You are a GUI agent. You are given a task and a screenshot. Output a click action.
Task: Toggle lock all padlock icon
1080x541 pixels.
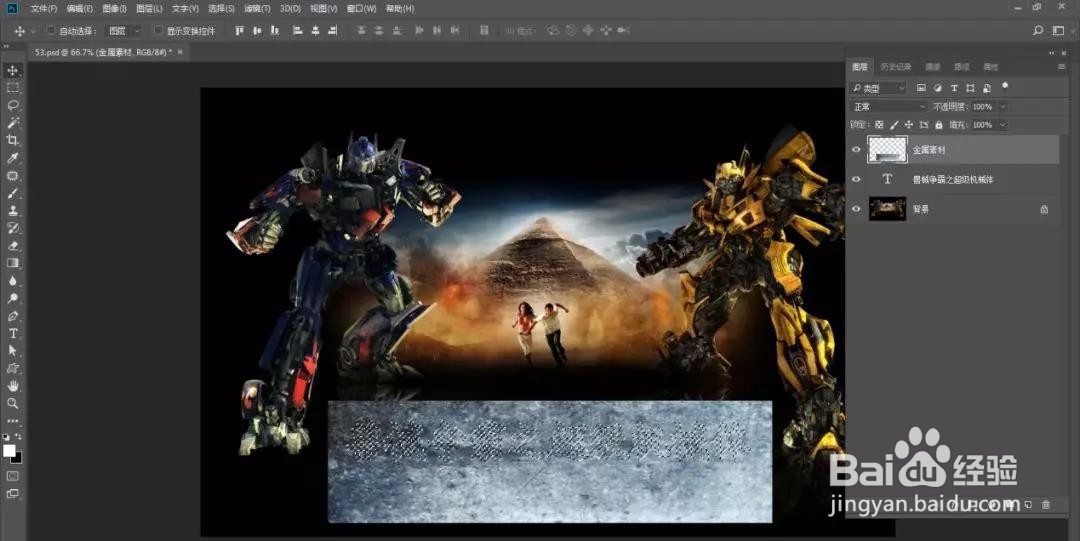pos(938,125)
